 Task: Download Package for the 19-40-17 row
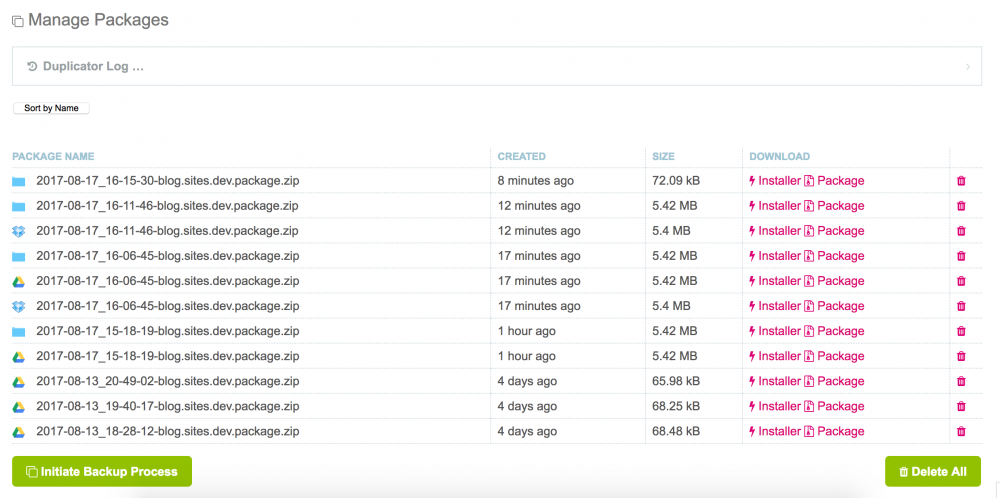click(x=834, y=406)
